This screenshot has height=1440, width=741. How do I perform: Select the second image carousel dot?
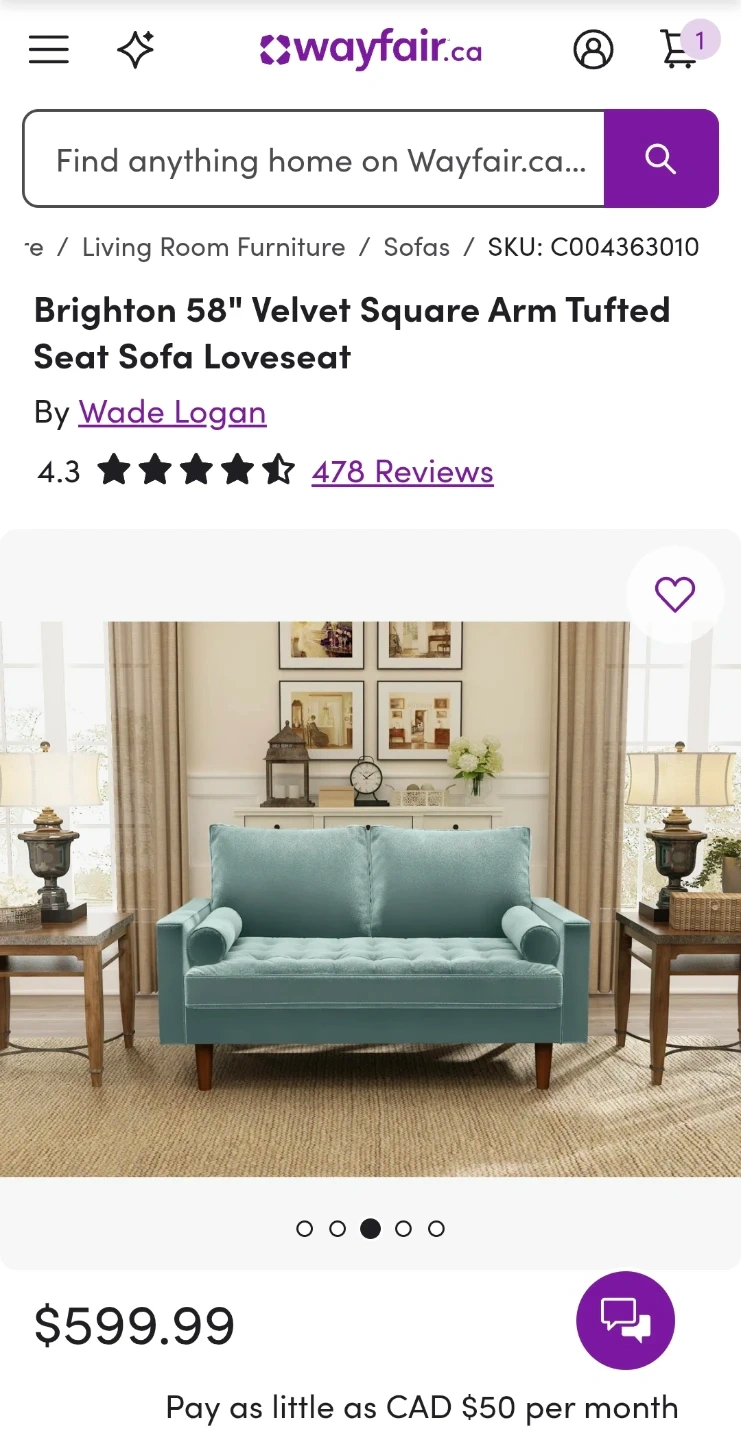(337, 1228)
